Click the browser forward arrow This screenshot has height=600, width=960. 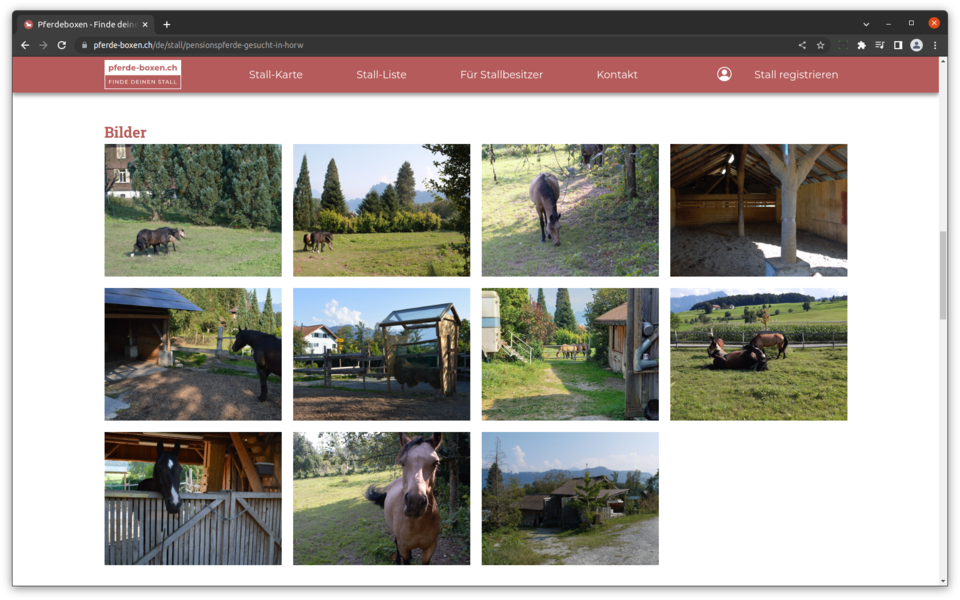(x=43, y=45)
